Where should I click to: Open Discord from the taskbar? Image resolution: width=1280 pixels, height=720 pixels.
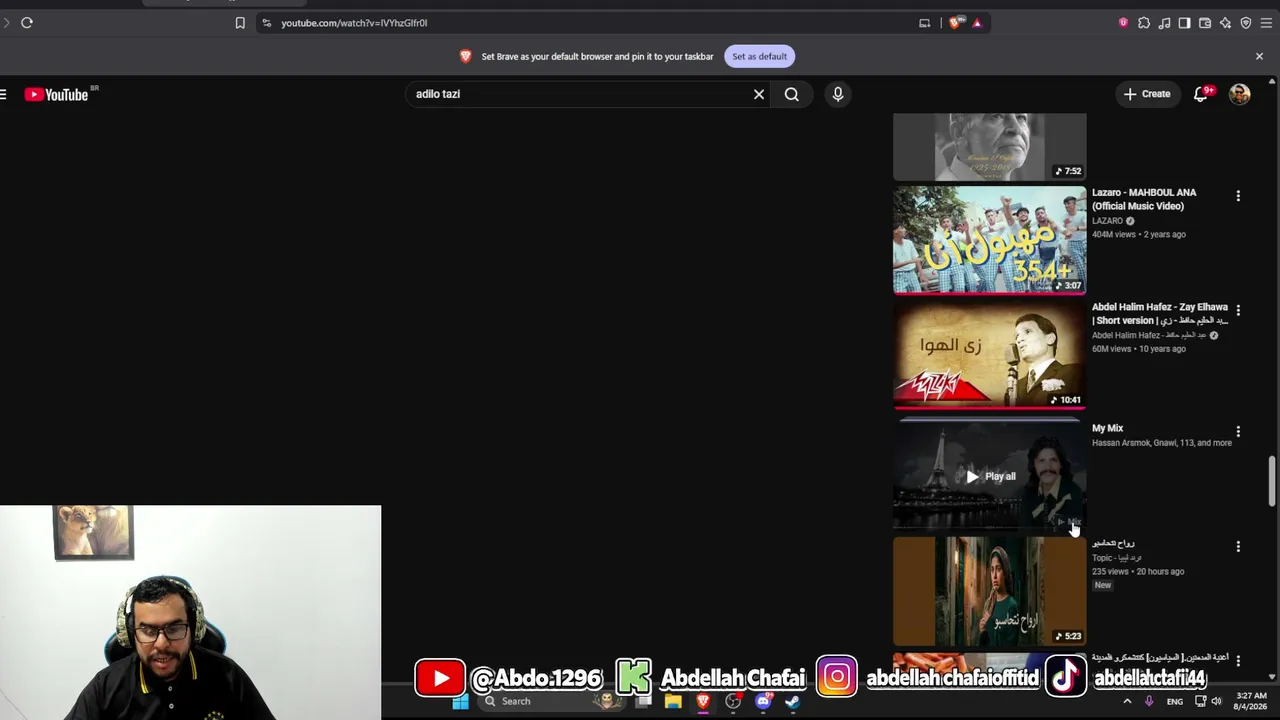pyautogui.click(x=763, y=702)
